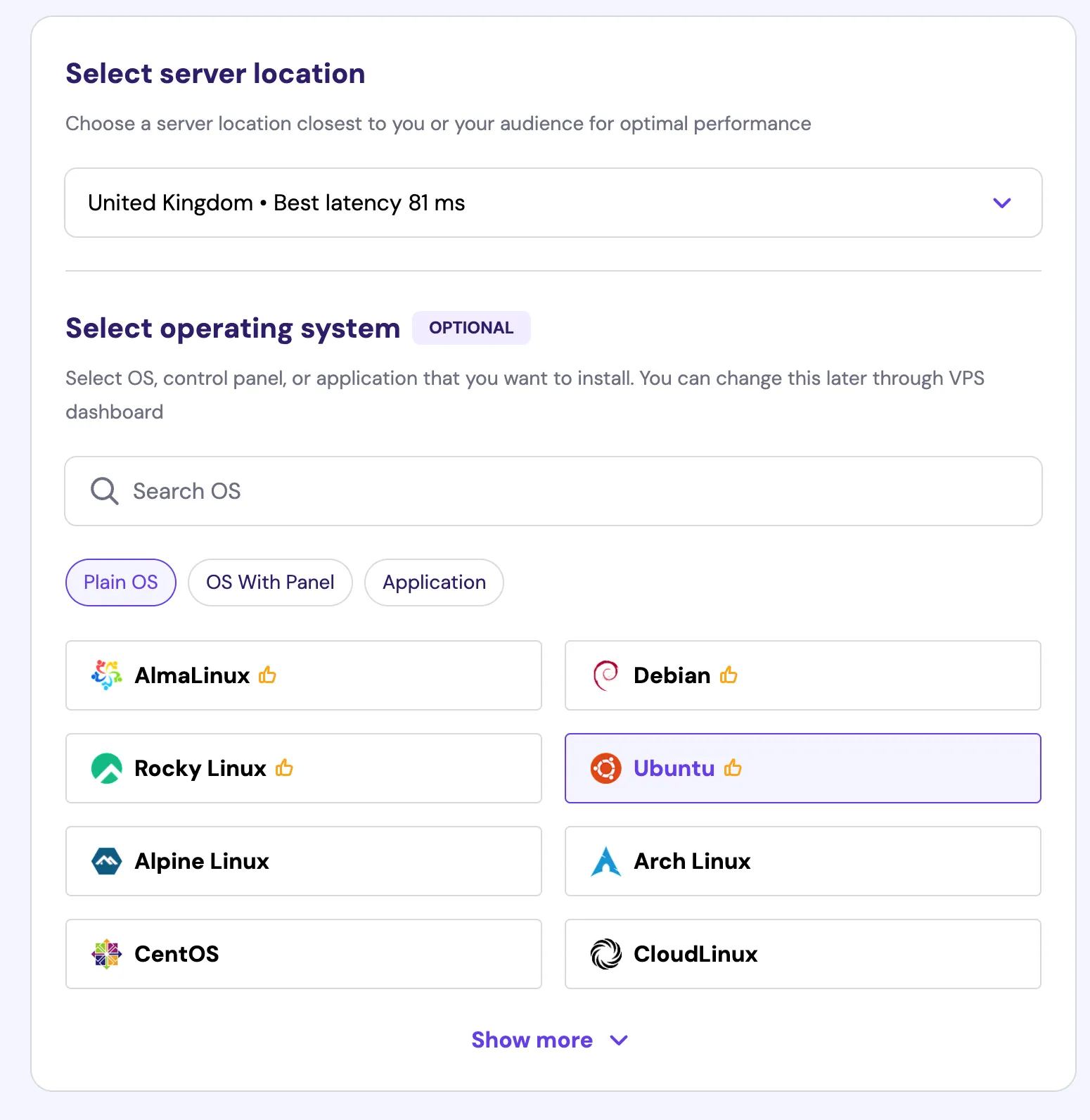Click the Rocky Linux green logo
Image resolution: width=1090 pixels, height=1120 pixels.
pos(107,768)
